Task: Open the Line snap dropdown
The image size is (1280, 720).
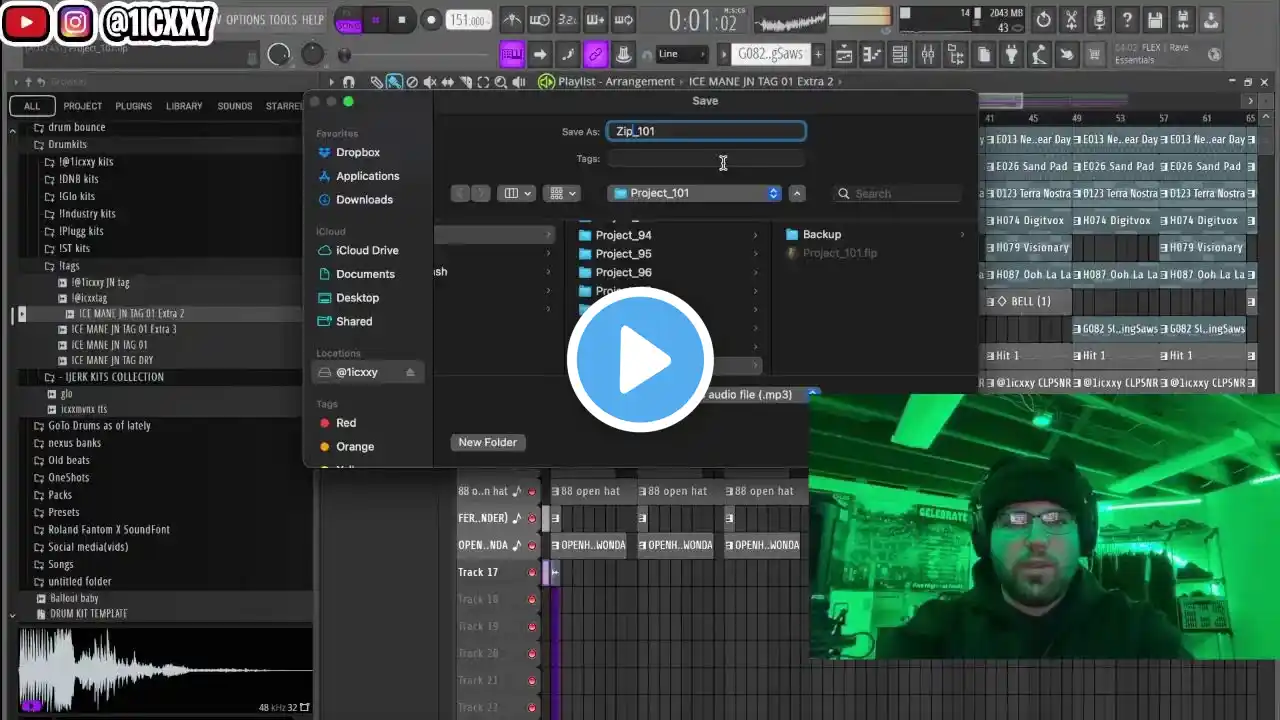Action: [x=681, y=54]
